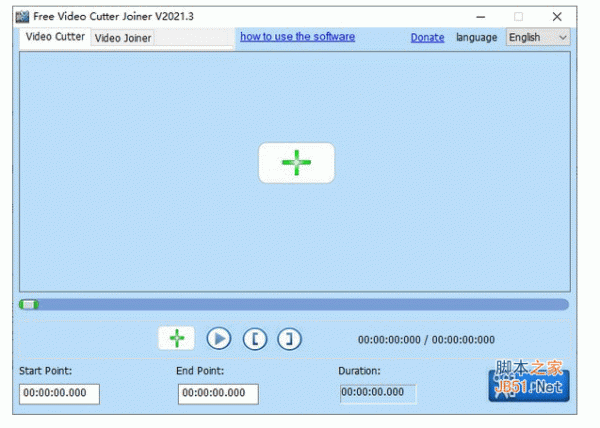600x428 pixels.
Task: Click the 'language' label
Action: (x=476, y=37)
